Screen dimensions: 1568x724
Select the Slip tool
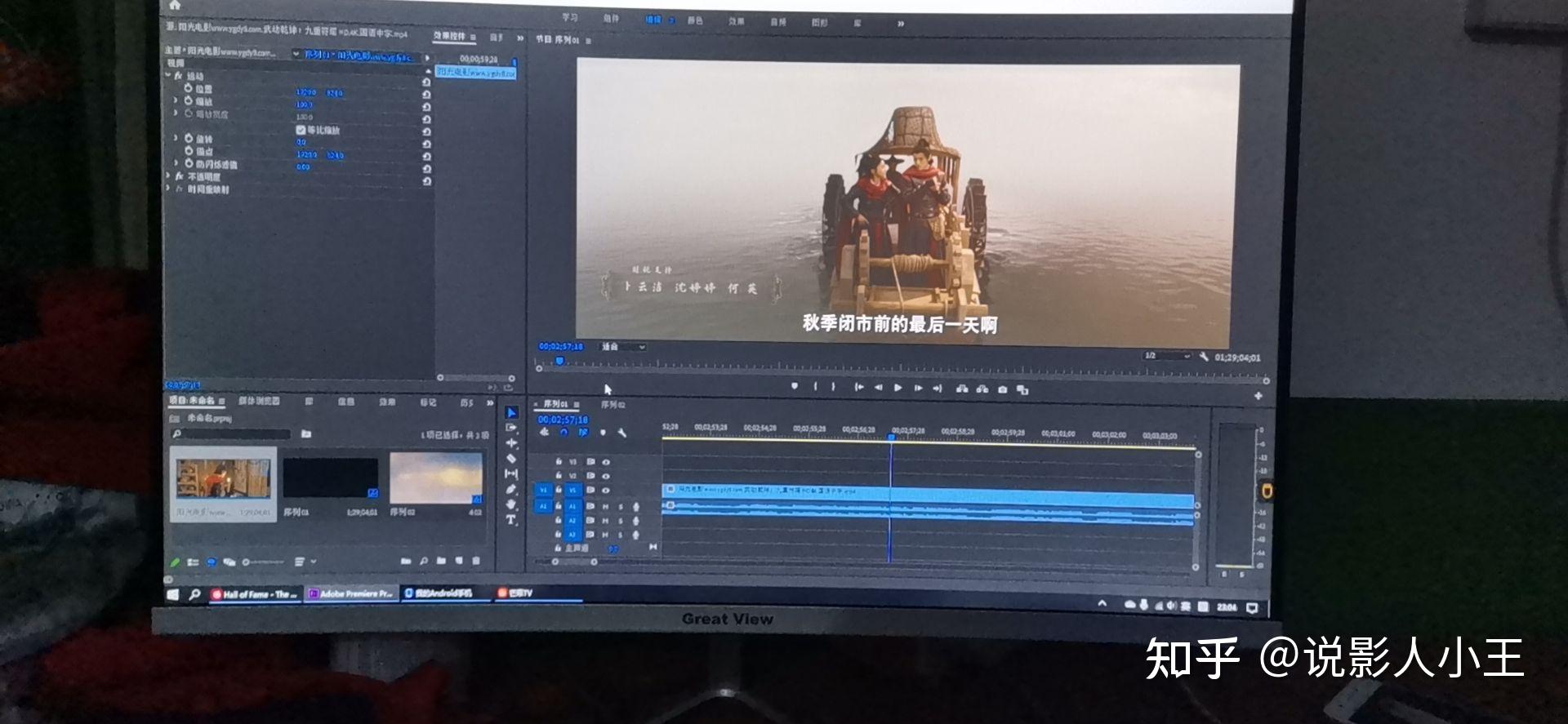click(511, 473)
